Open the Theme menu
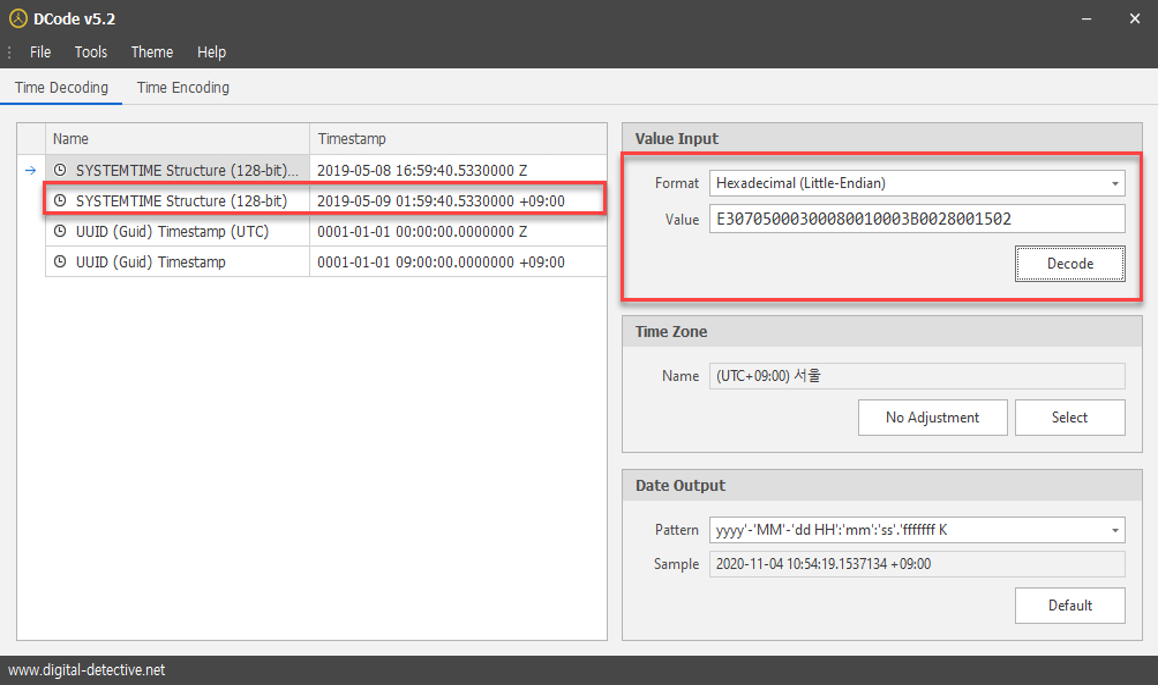Screen dimensions: 1158x685 [x=152, y=52]
